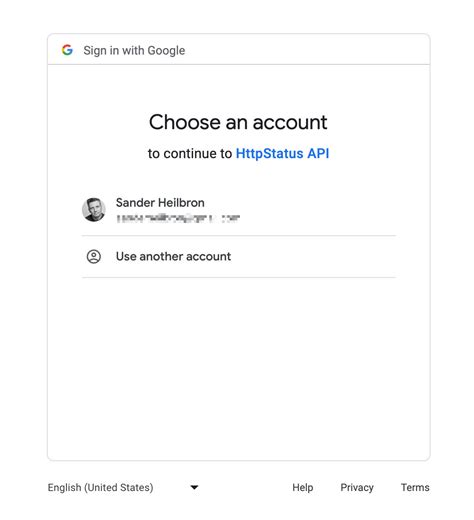Viewport: 474px width, 520px height.
Task: Choose the Sander Heilbron account name
Action: coord(160,202)
